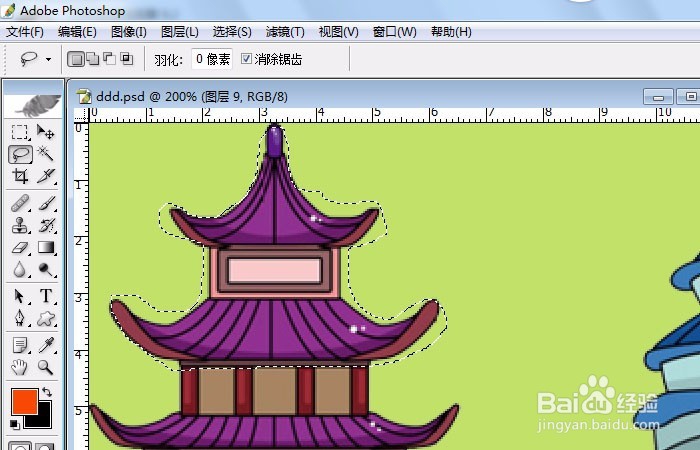This screenshot has height=450, width=700.
Task: Select the Eraser tool
Action: point(20,247)
